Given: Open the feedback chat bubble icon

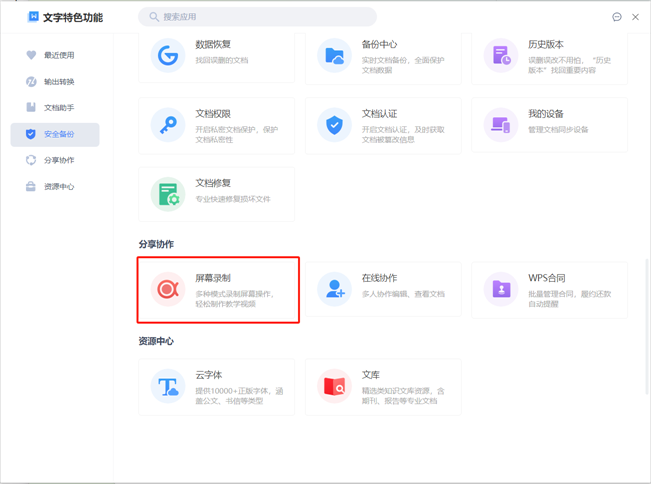Looking at the screenshot, I should tap(617, 17).
